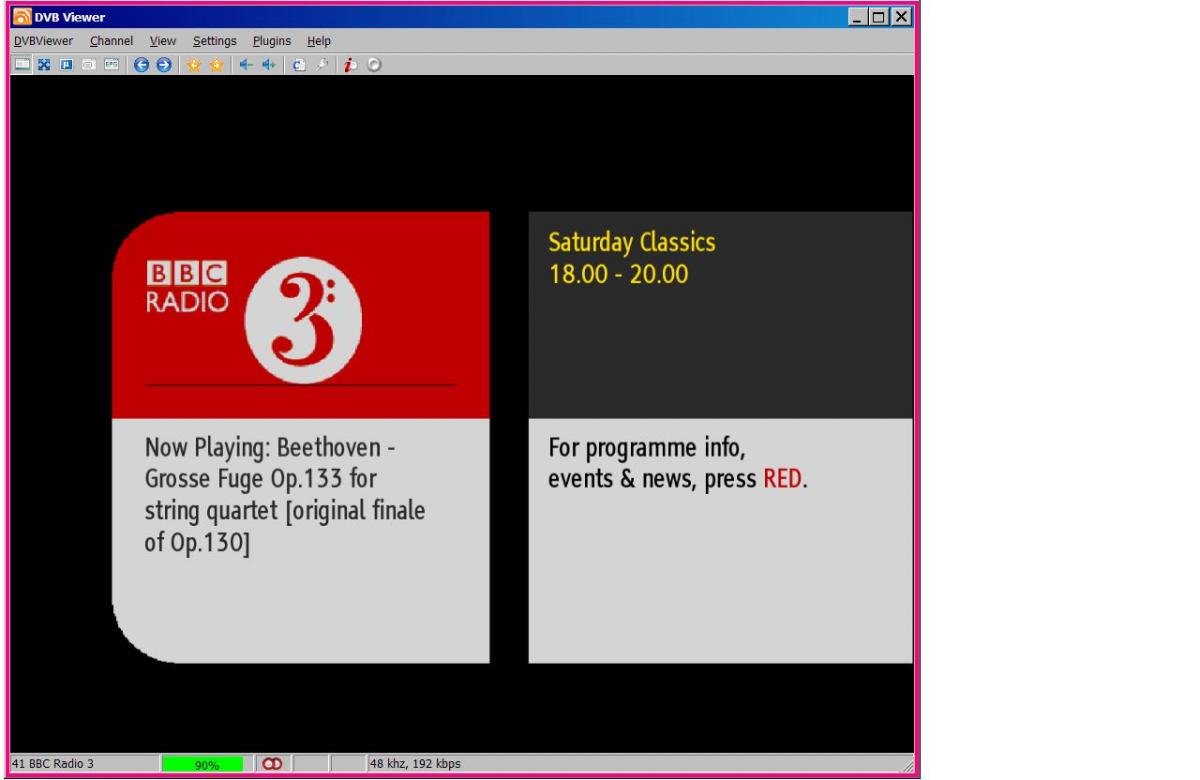Close the DVB Viewer window
Screen dimensions: 1200x780
901,17
